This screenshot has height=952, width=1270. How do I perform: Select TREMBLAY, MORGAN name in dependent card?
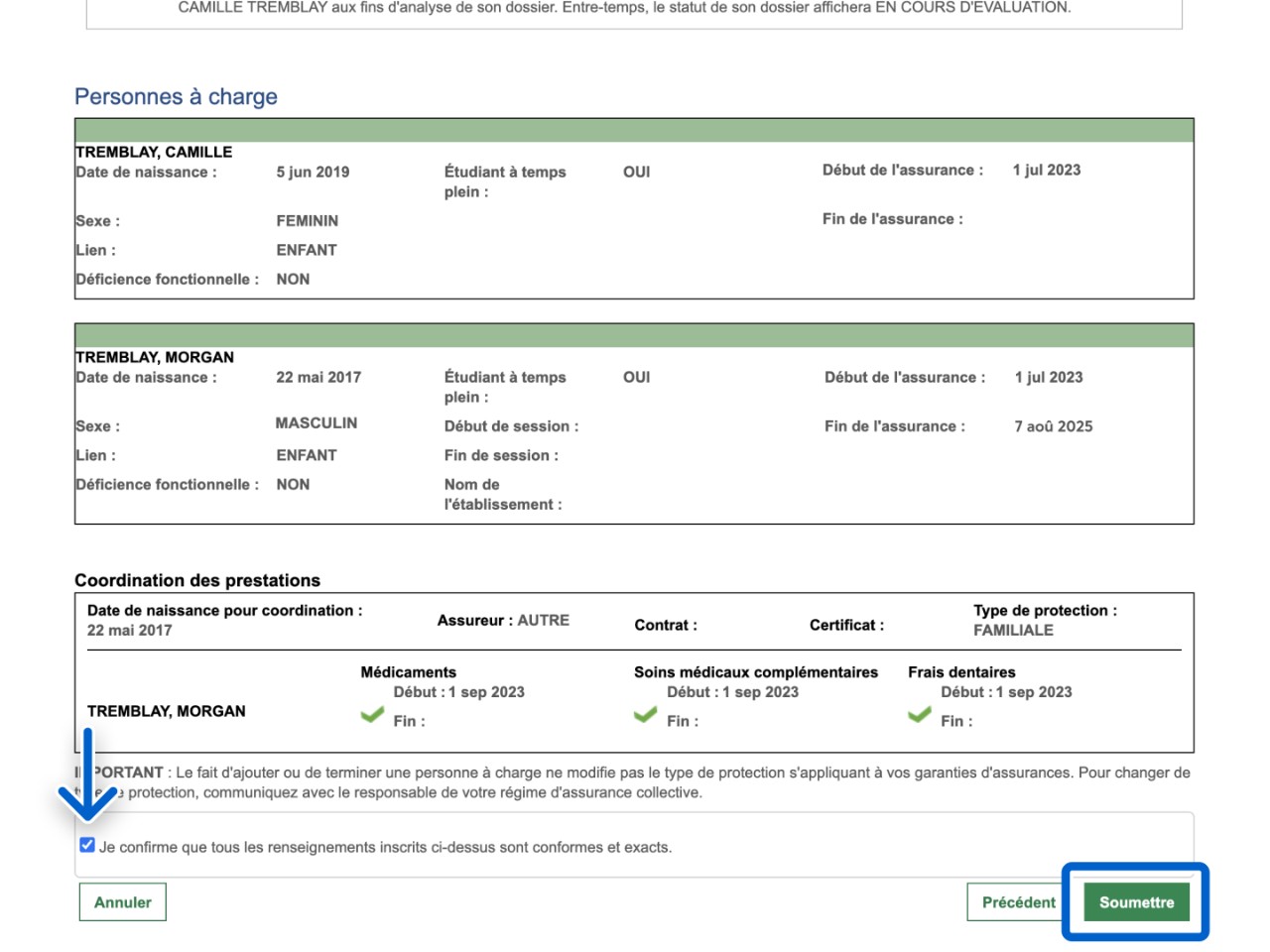point(155,357)
